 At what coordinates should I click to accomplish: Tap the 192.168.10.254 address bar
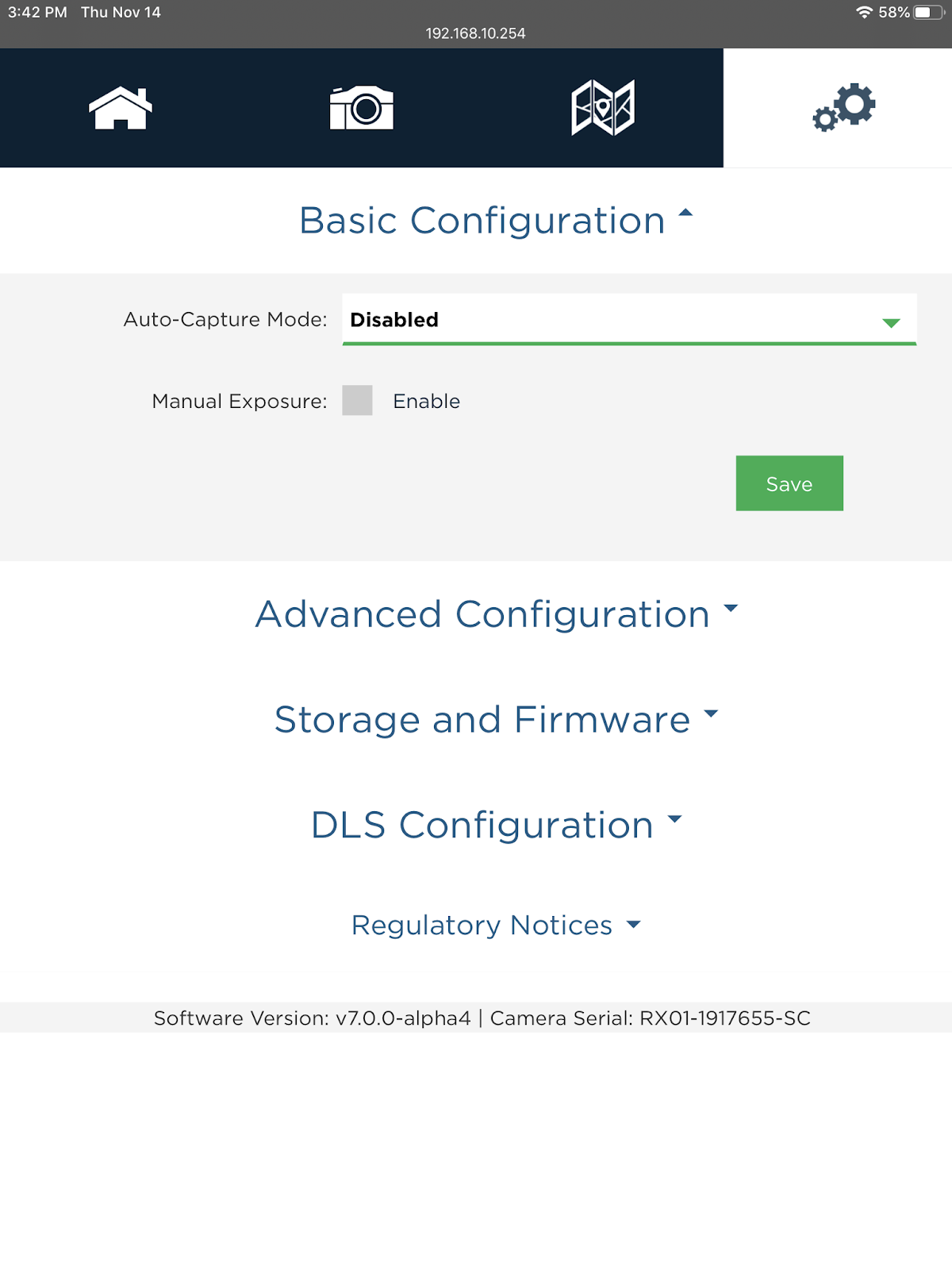[x=476, y=33]
